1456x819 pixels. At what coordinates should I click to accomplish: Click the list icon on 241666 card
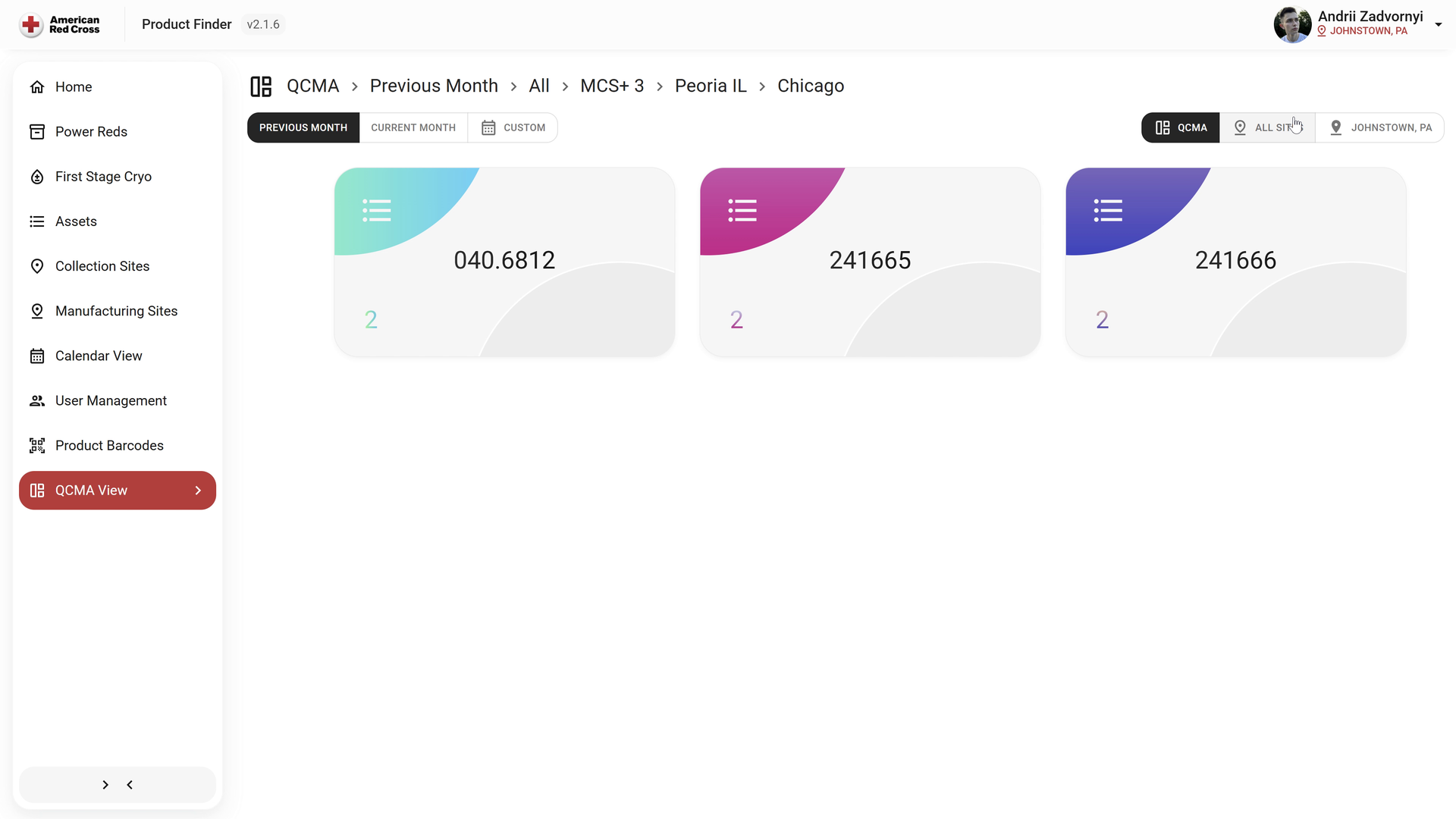[1108, 210]
